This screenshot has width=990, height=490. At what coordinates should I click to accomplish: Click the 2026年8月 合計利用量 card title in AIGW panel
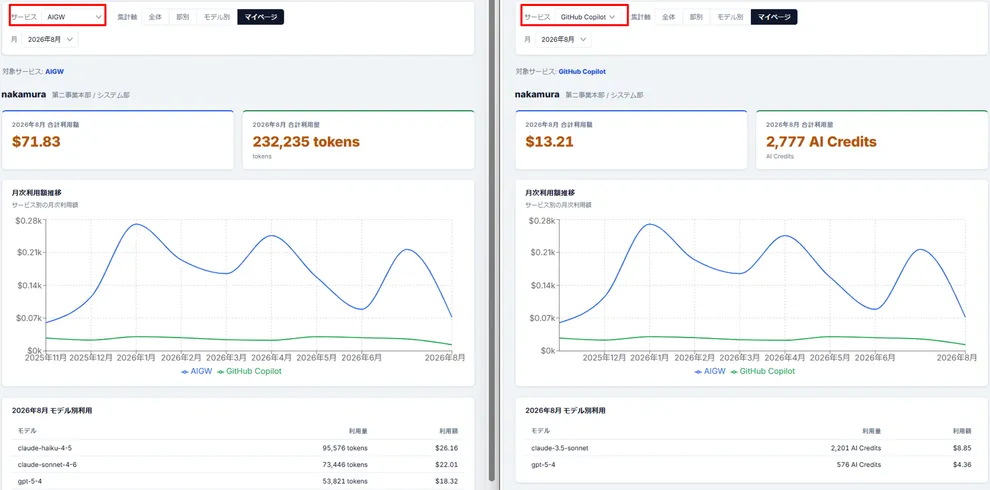coord(287,124)
